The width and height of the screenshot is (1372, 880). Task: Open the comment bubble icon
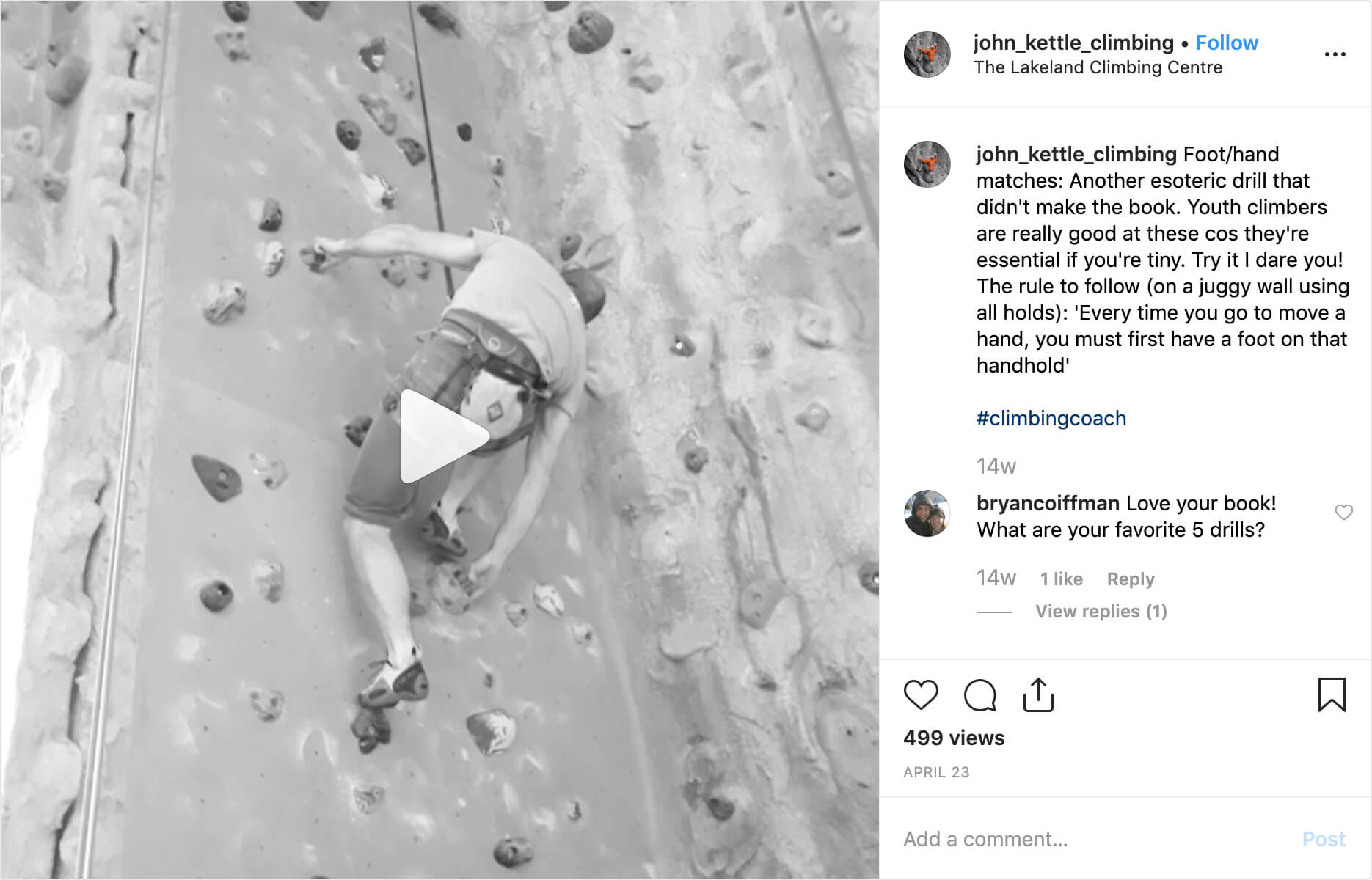pos(979,694)
